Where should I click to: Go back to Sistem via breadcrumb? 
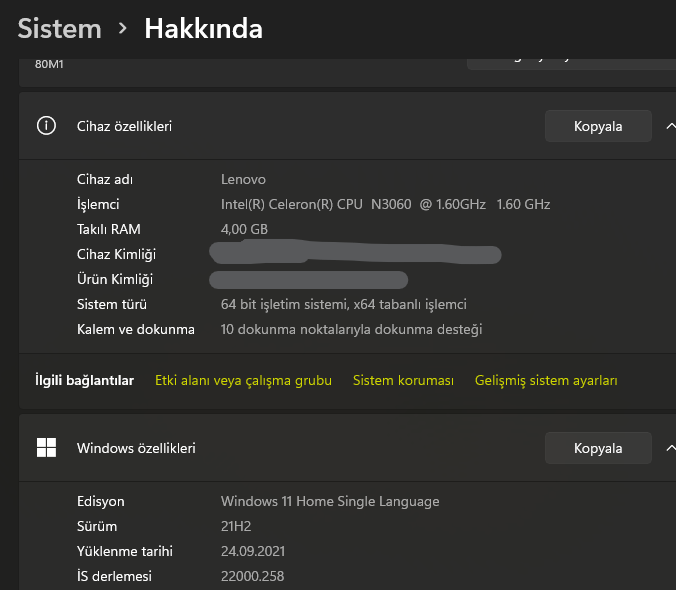click(x=60, y=29)
